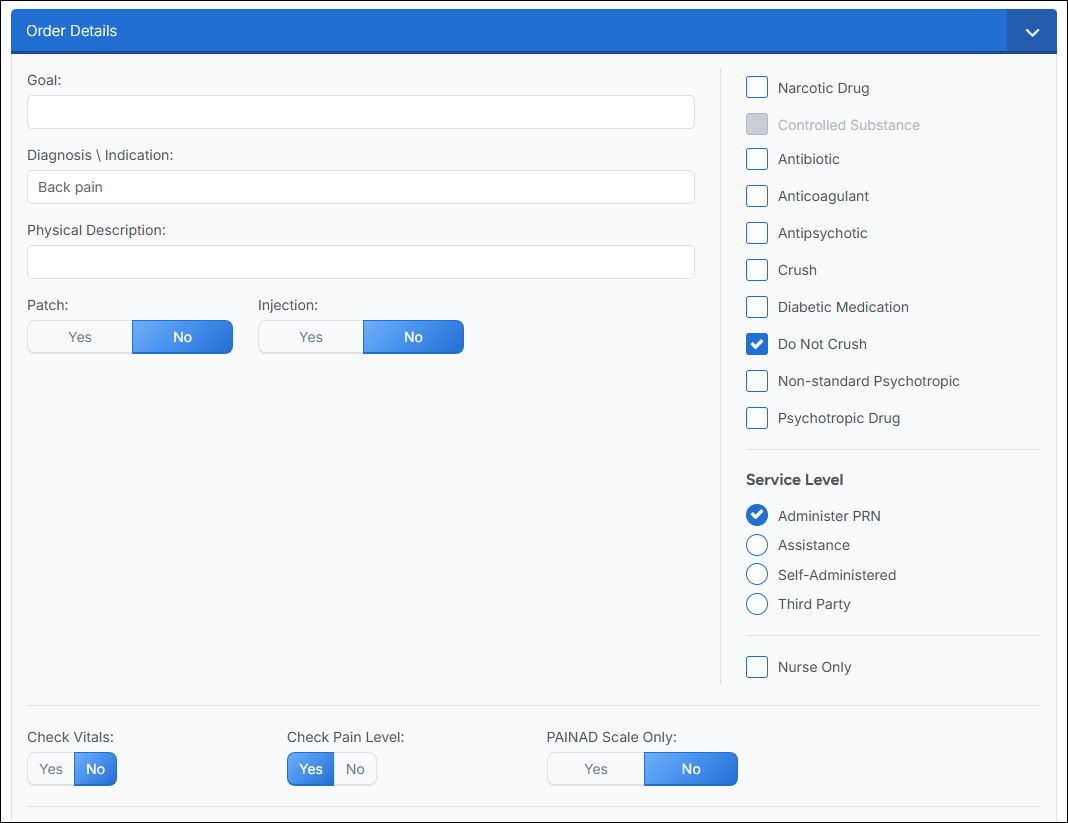The image size is (1068, 823).
Task: Tick the Non-standard Psychotropic checkbox
Action: coord(757,381)
